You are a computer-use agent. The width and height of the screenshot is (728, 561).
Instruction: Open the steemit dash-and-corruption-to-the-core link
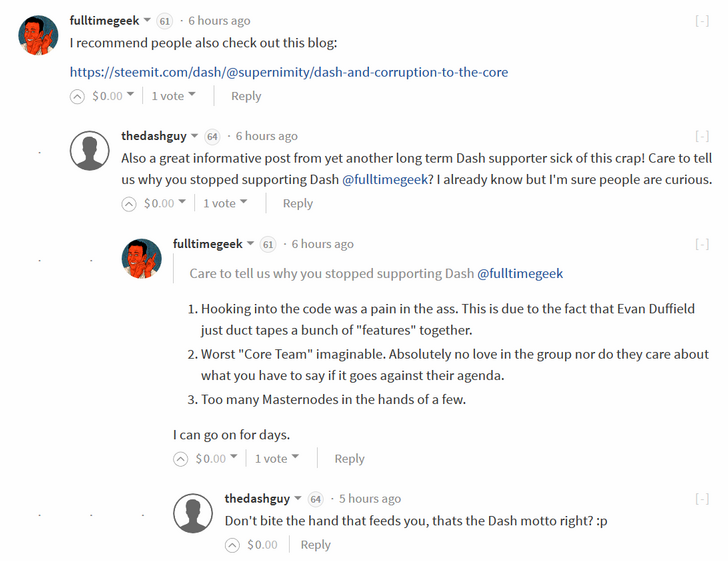[289, 72]
